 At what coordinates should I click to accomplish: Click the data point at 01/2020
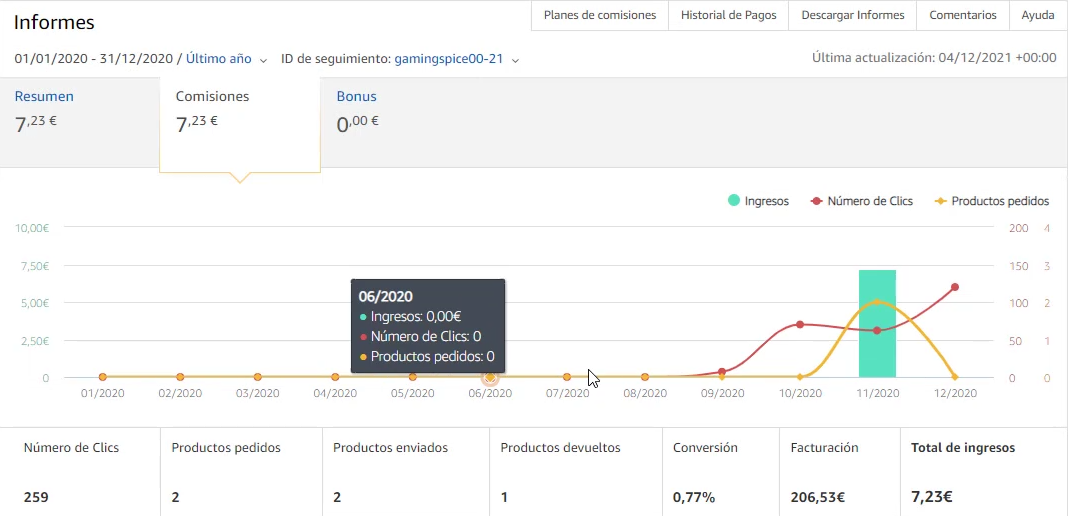click(x=102, y=377)
